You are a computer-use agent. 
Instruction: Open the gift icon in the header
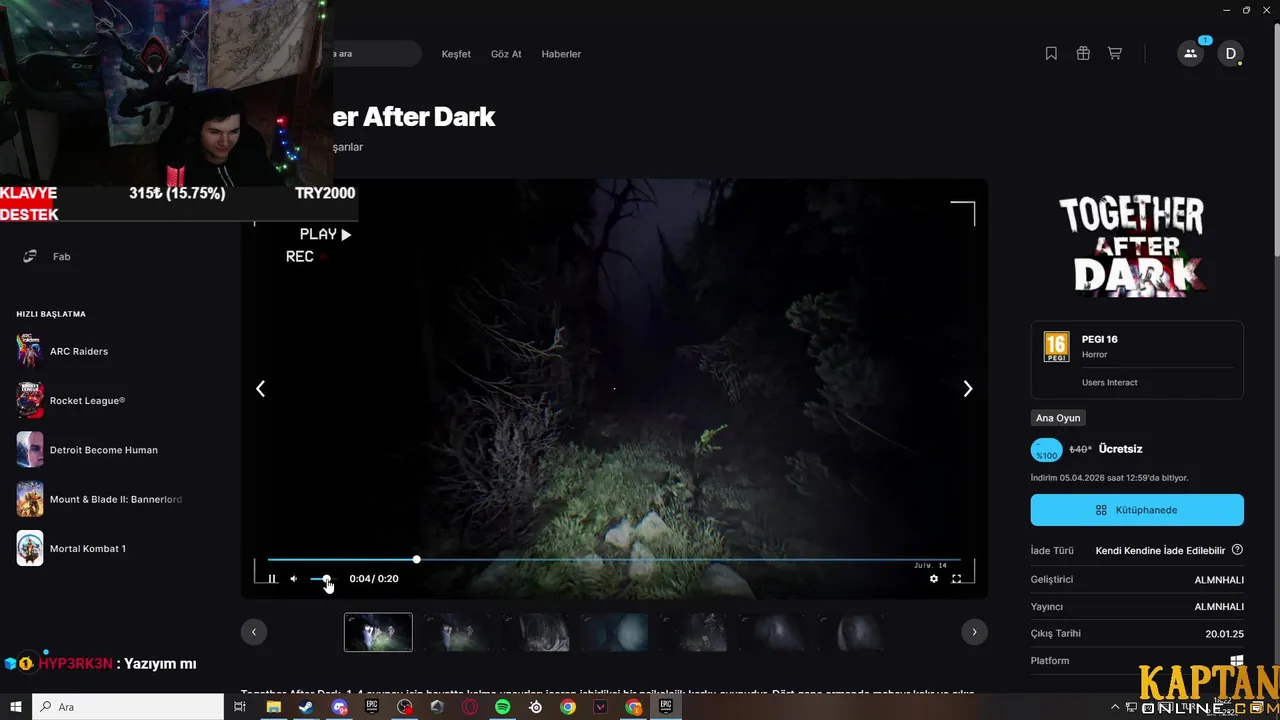[1083, 54]
